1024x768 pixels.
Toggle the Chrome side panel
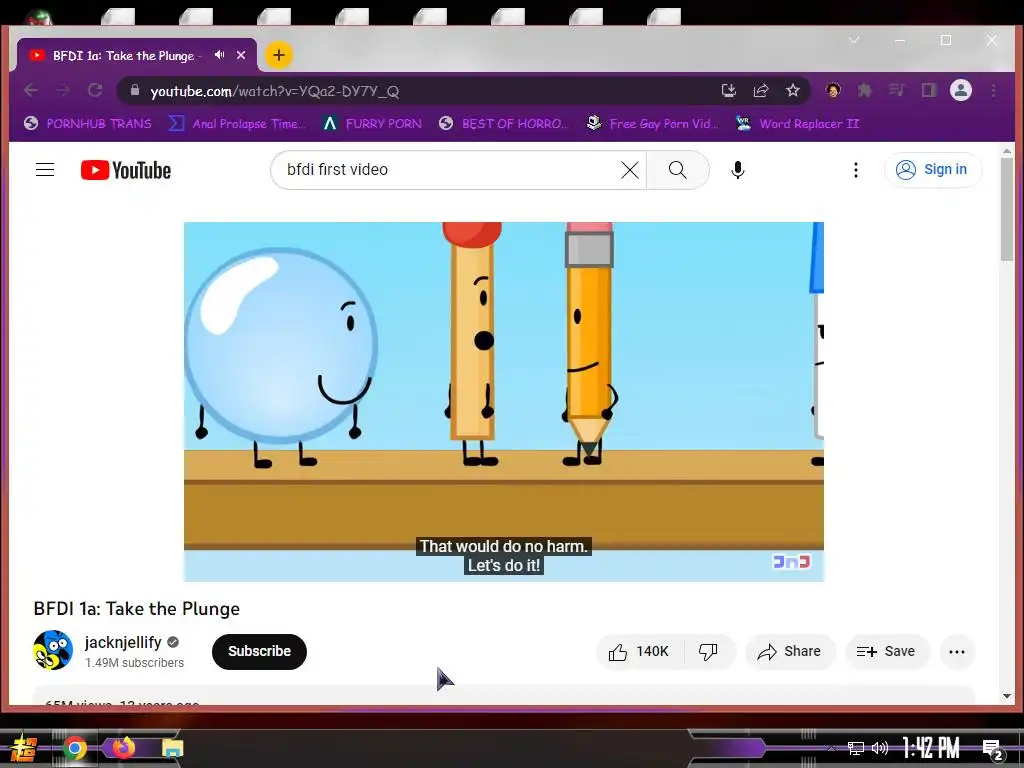click(x=929, y=90)
